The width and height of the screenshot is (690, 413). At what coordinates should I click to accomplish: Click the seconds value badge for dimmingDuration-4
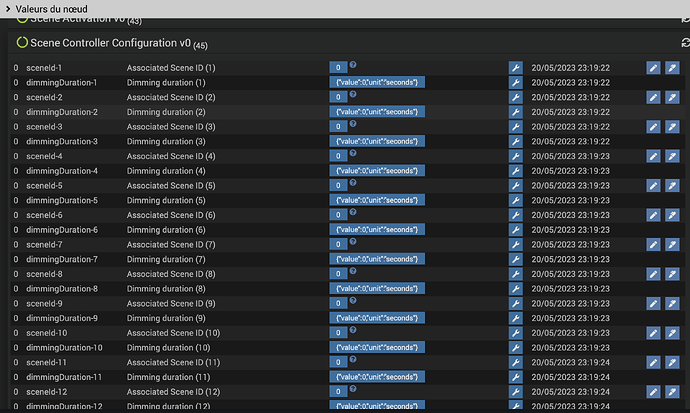377,171
